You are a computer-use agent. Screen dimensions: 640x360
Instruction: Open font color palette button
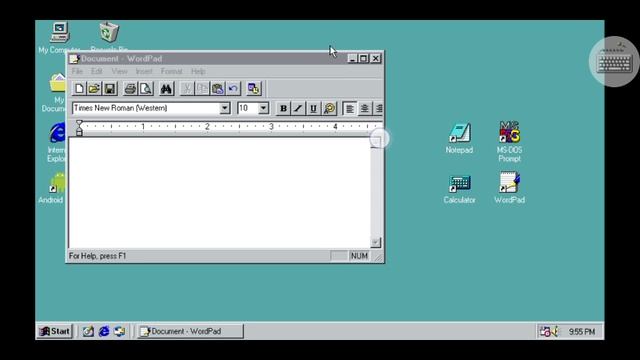tap(329, 108)
